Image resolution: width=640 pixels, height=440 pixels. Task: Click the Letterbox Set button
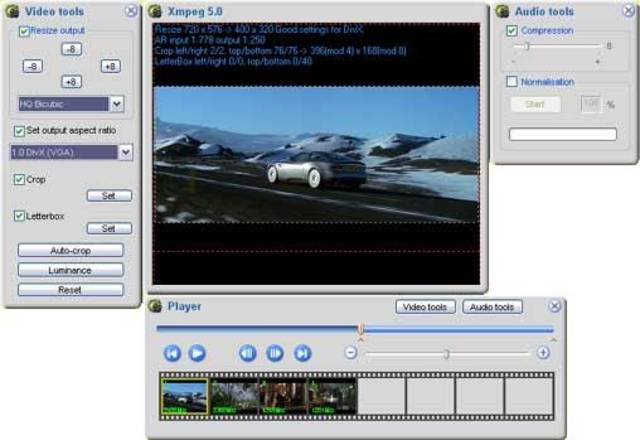tap(109, 228)
